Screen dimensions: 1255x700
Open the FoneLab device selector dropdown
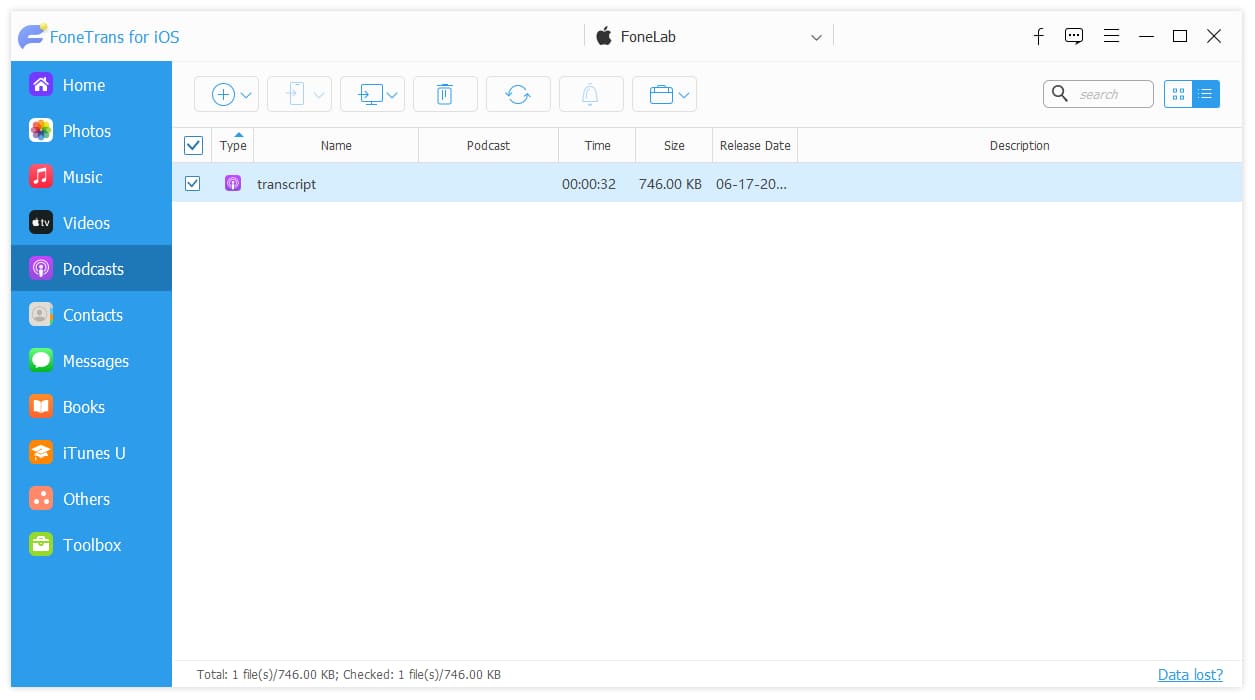[x=709, y=37]
